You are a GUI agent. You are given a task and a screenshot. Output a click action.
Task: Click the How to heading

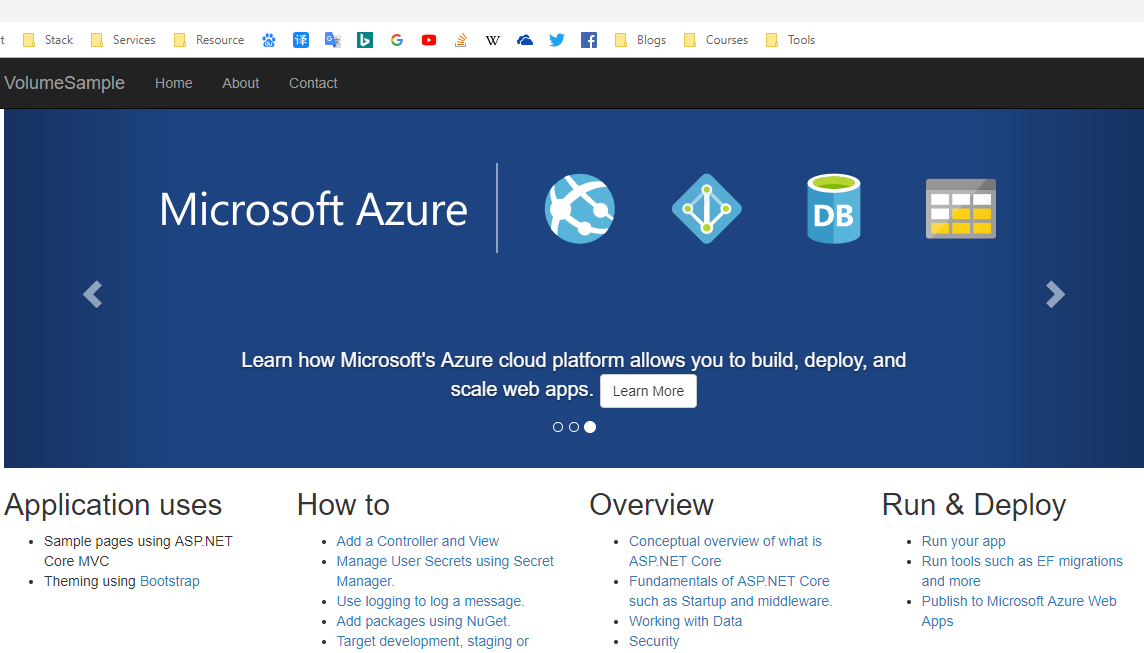tap(343, 505)
